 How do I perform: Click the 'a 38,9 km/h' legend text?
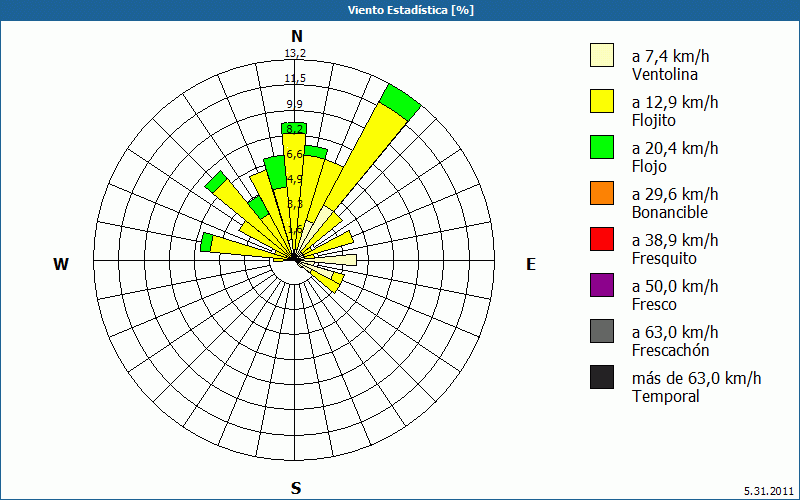[x=675, y=240]
